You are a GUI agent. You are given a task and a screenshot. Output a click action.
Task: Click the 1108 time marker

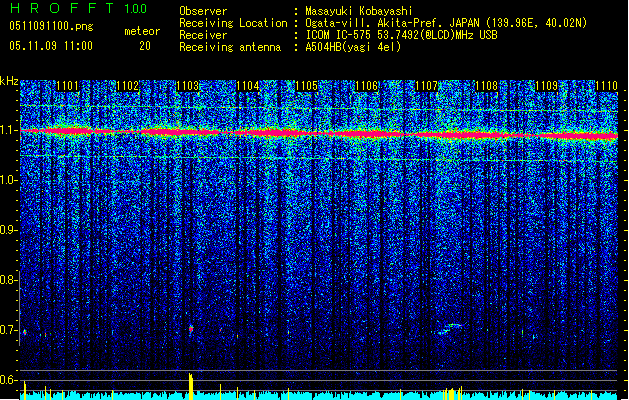pyautogui.click(x=486, y=86)
